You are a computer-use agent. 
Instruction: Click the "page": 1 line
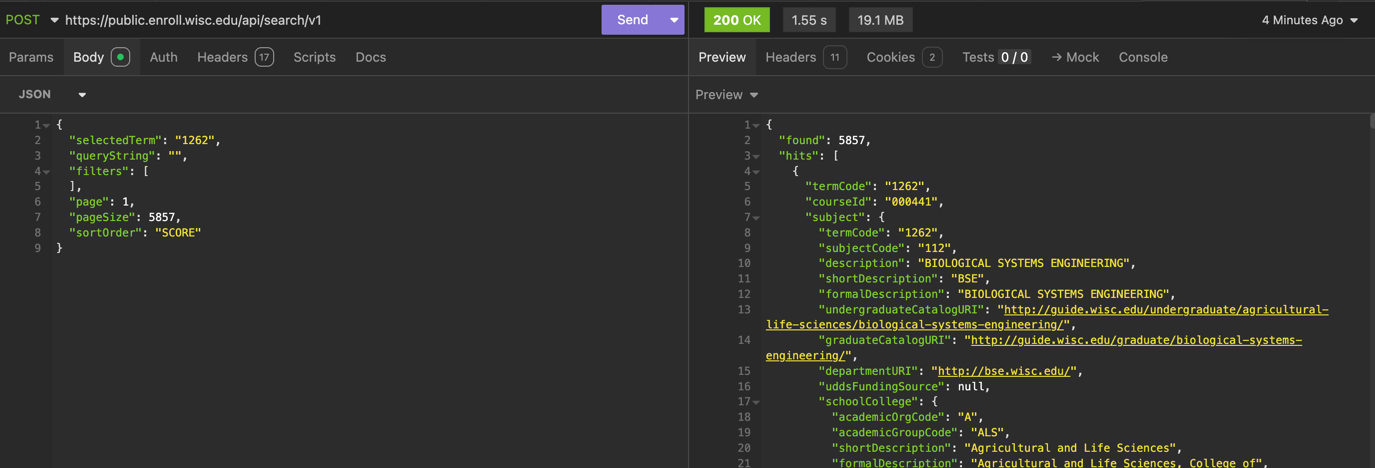click(102, 202)
